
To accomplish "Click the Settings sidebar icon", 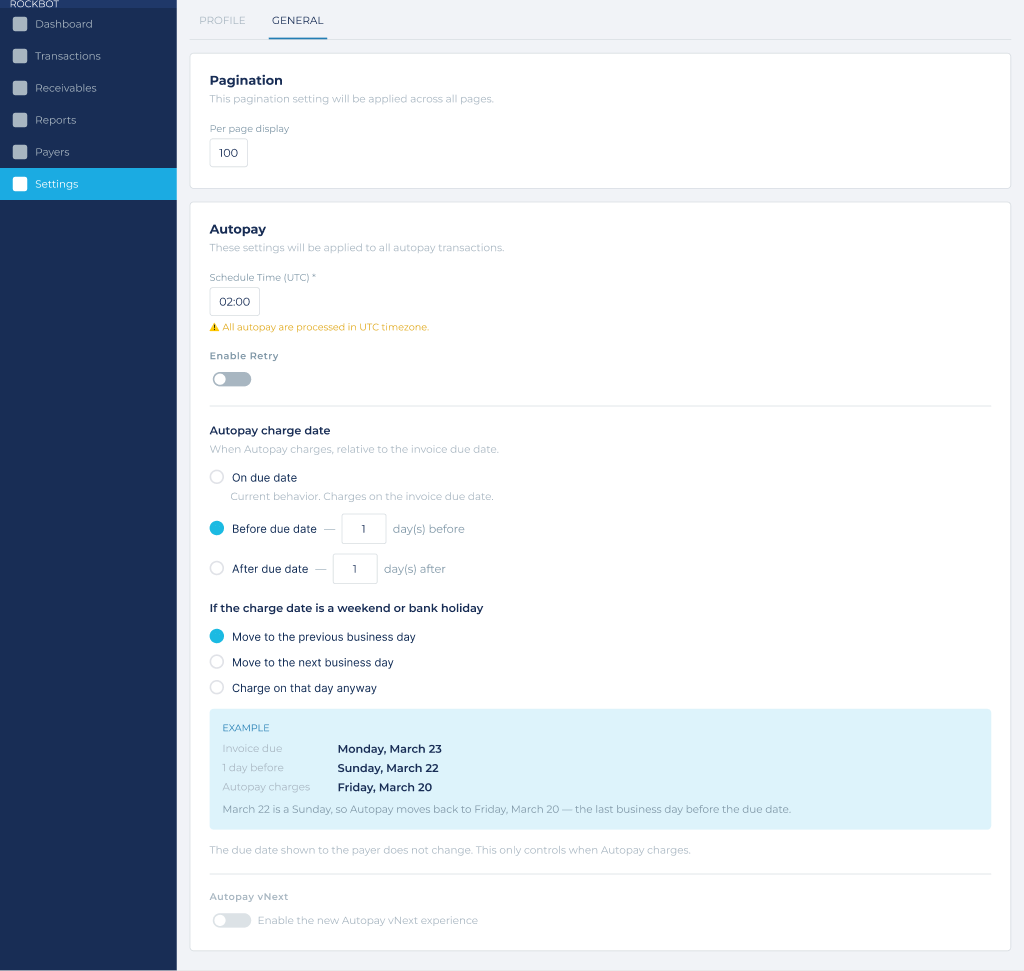I will point(20,184).
